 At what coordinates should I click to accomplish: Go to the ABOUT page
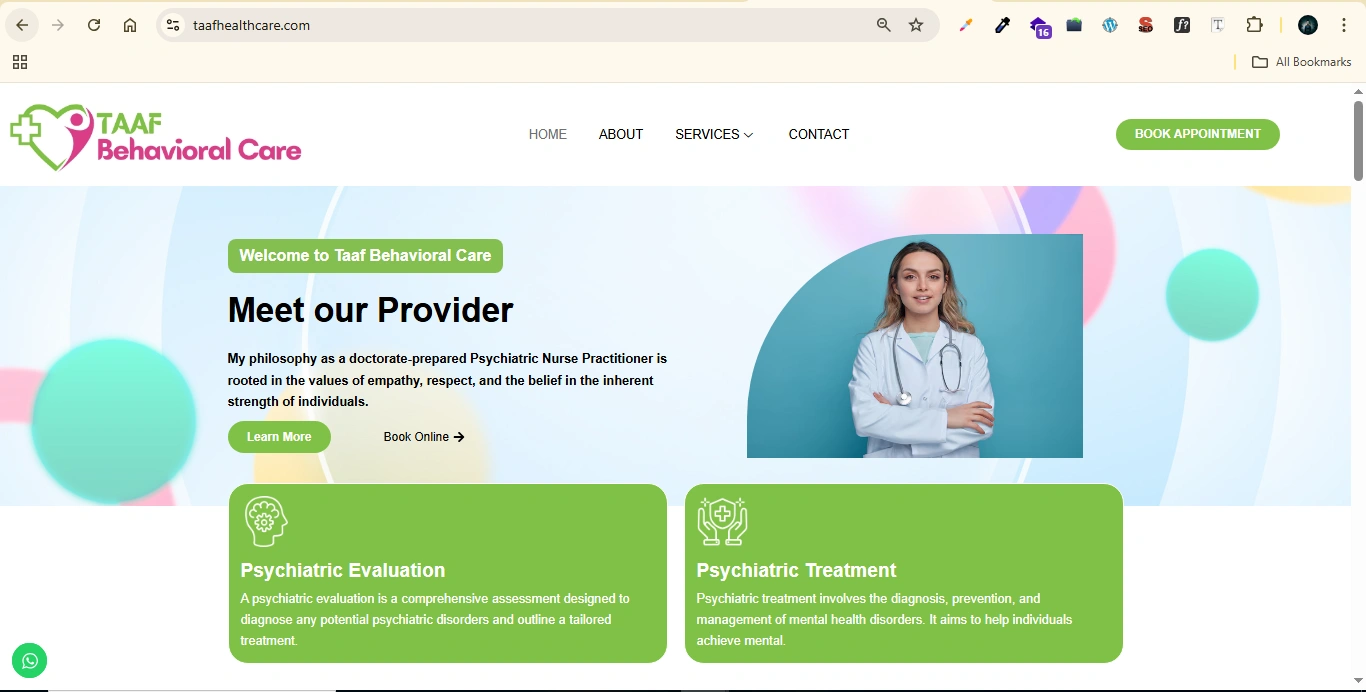(x=621, y=134)
